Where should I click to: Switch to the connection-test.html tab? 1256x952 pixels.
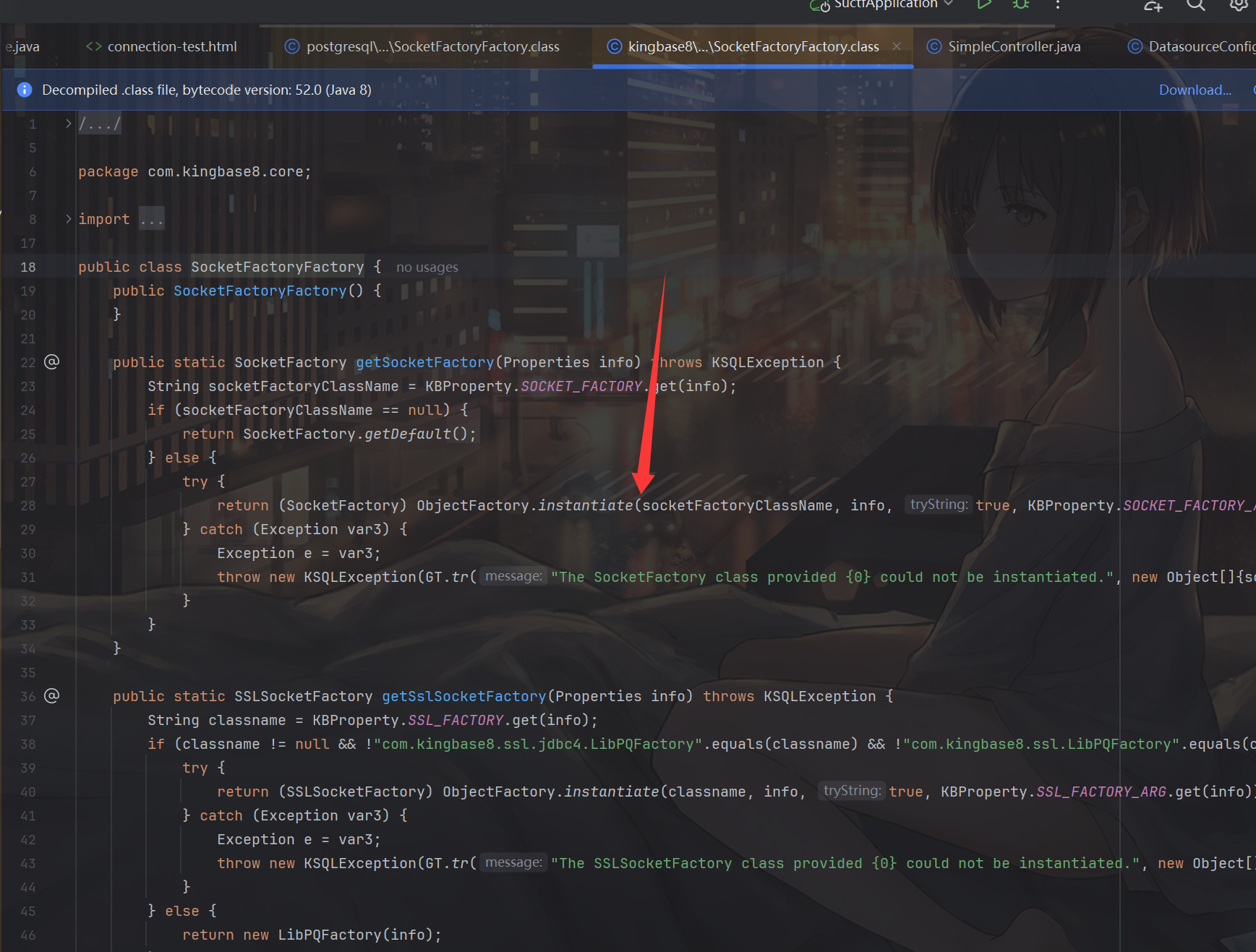(171, 47)
